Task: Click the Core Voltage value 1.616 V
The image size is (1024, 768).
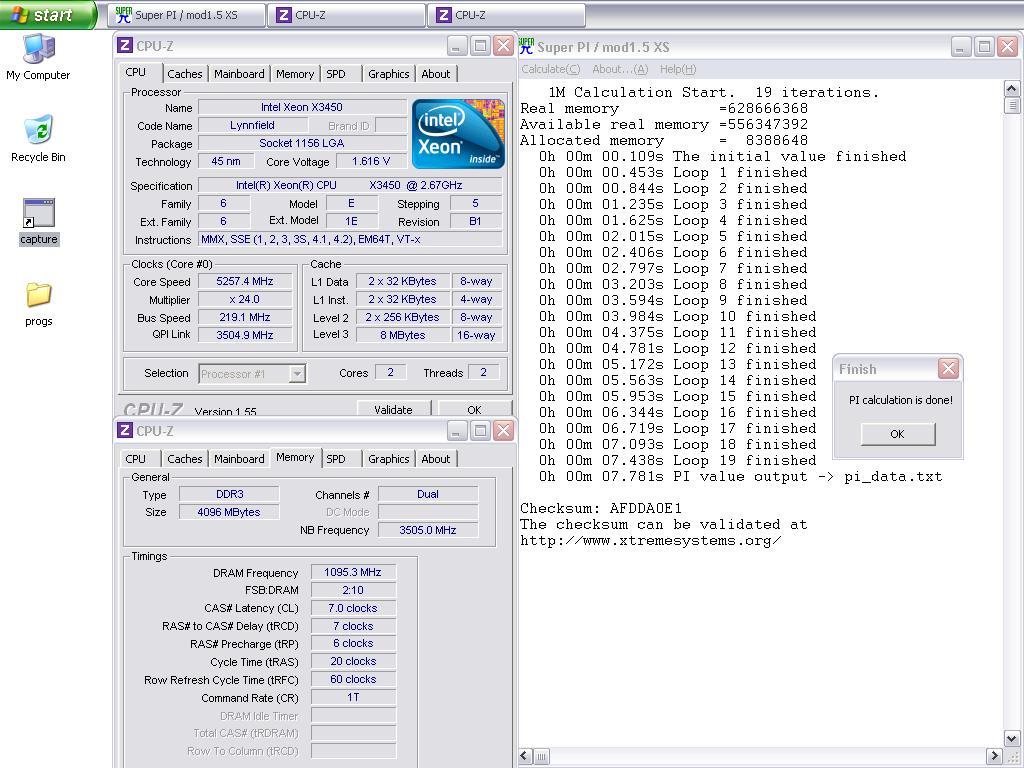Action: coord(371,161)
